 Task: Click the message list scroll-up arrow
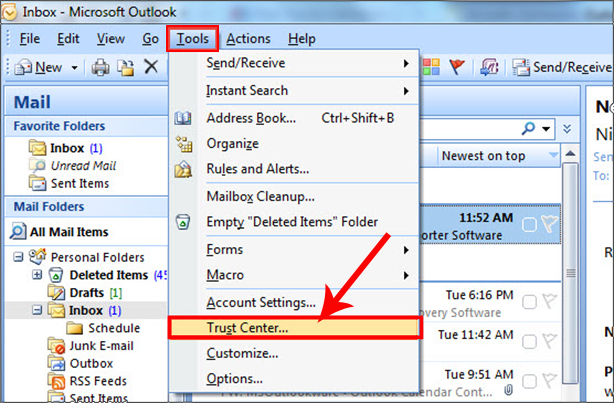570,154
